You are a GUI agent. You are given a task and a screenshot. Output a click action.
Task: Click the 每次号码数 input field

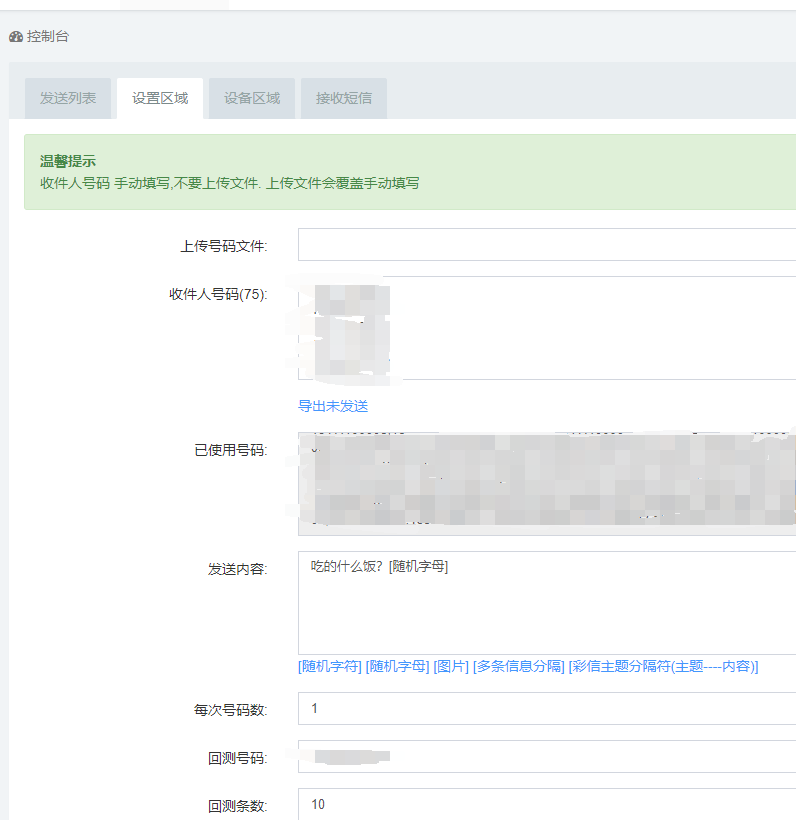coord(546,709)
